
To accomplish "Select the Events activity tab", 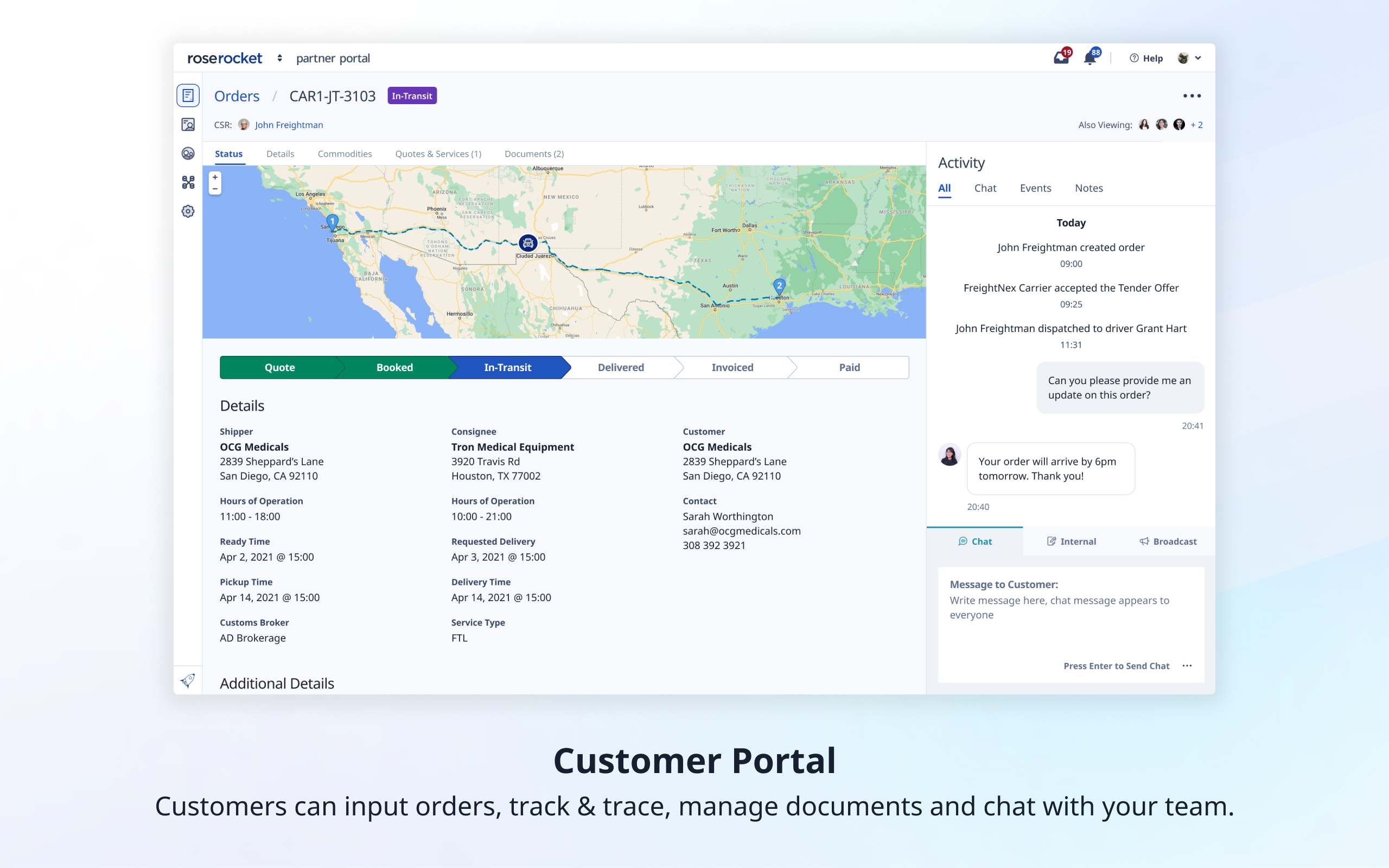I will (x=1035, y=188).
